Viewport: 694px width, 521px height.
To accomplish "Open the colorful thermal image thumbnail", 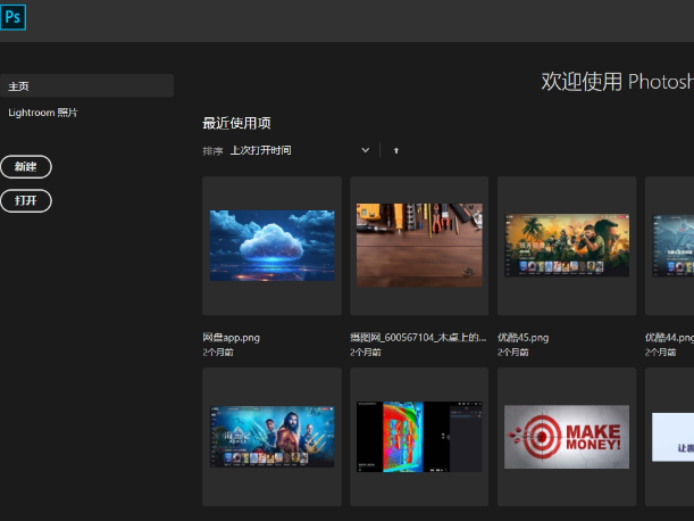I will pyautogui.click(x=419, y=436).
